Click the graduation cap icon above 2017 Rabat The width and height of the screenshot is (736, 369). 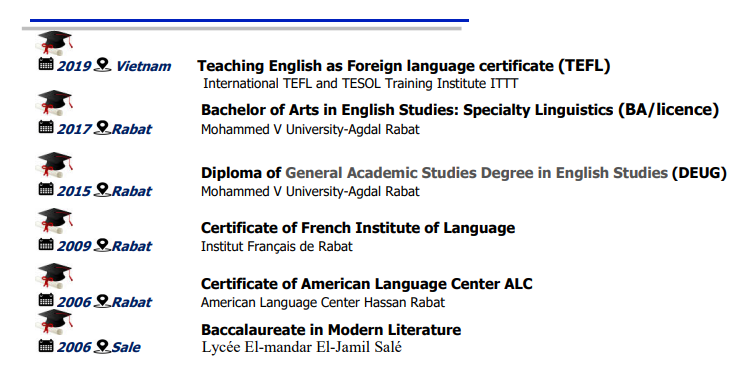coord(54,103)
